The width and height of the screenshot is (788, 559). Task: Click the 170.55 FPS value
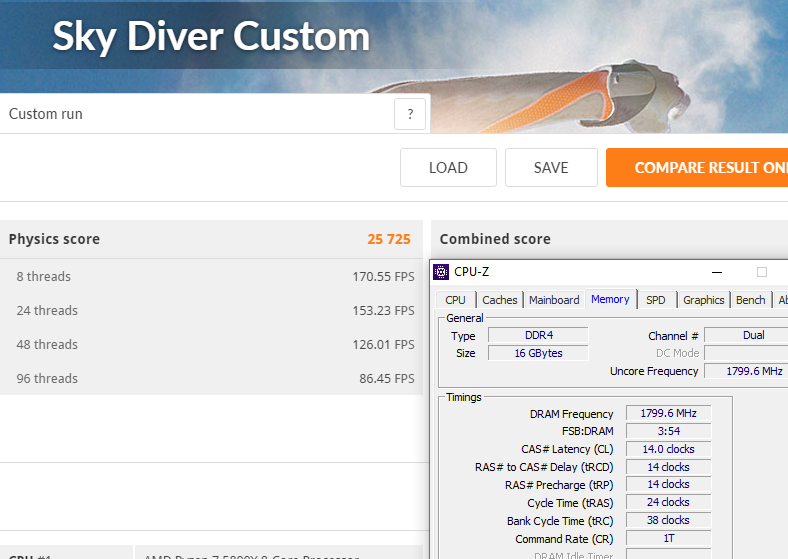click(383, 277)
